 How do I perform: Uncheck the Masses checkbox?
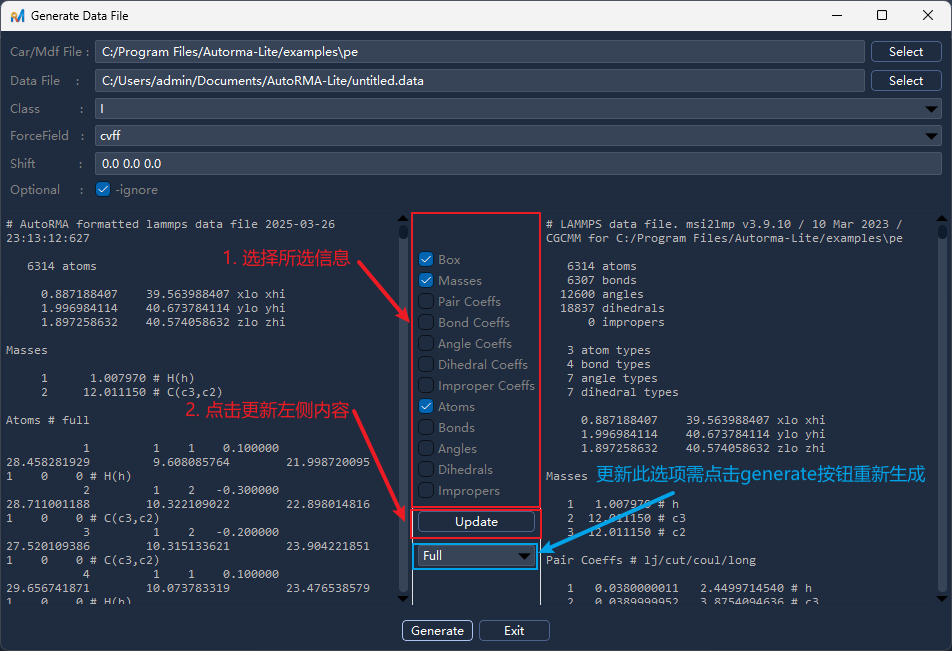[426, 281]
